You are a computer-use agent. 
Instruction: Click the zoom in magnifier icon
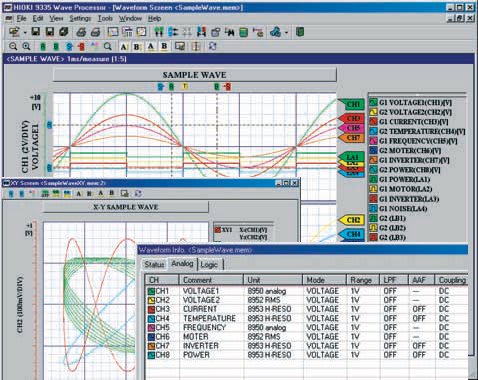26,46
